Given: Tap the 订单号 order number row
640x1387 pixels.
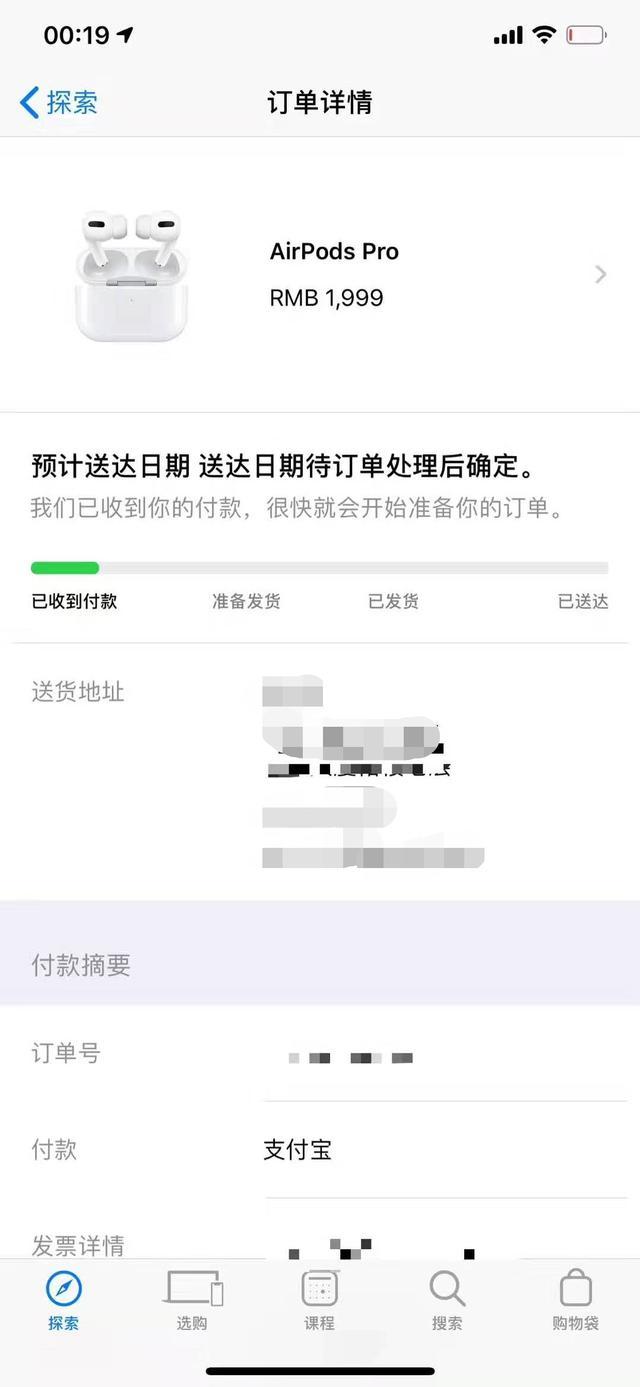Looking at the screenshot, I should point(320,1054).
